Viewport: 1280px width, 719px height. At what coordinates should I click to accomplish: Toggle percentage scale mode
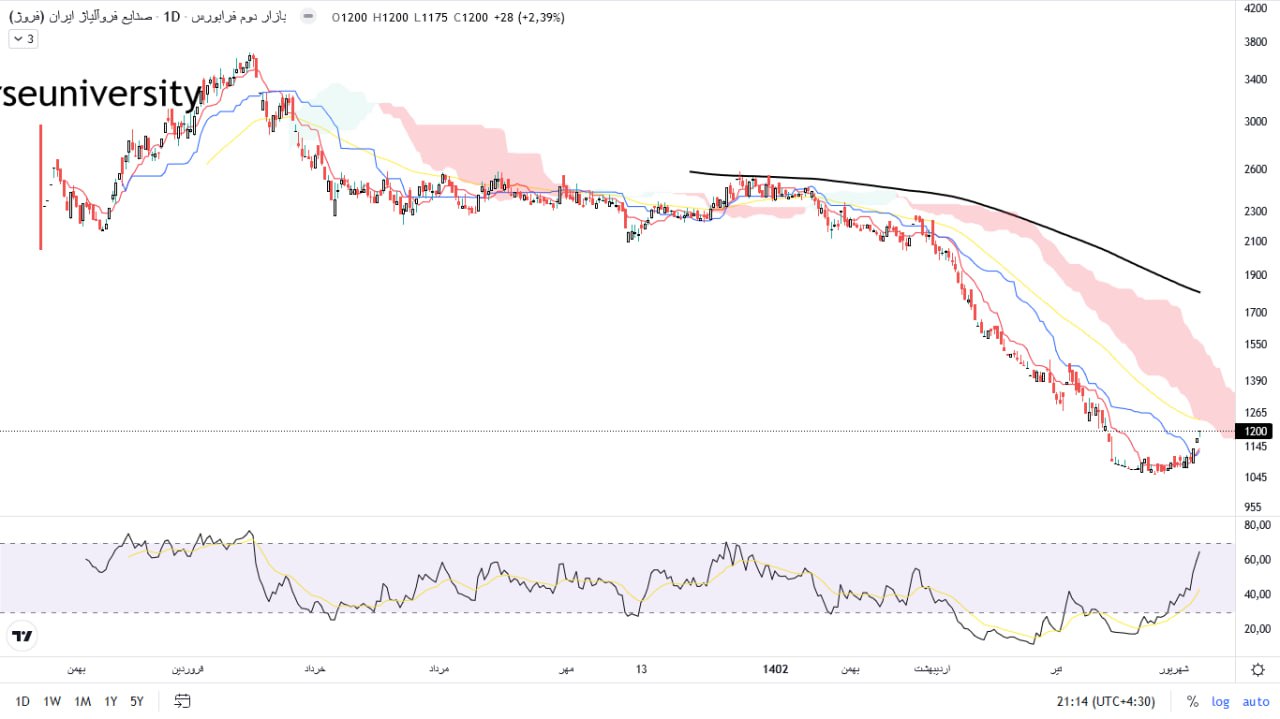pyautogui.click(x=1192, y=701)
